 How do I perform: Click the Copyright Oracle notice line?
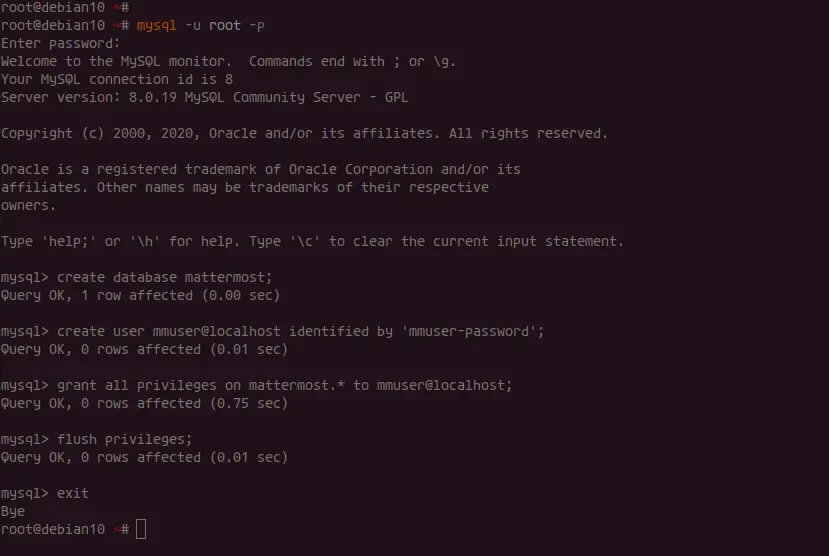304,133
